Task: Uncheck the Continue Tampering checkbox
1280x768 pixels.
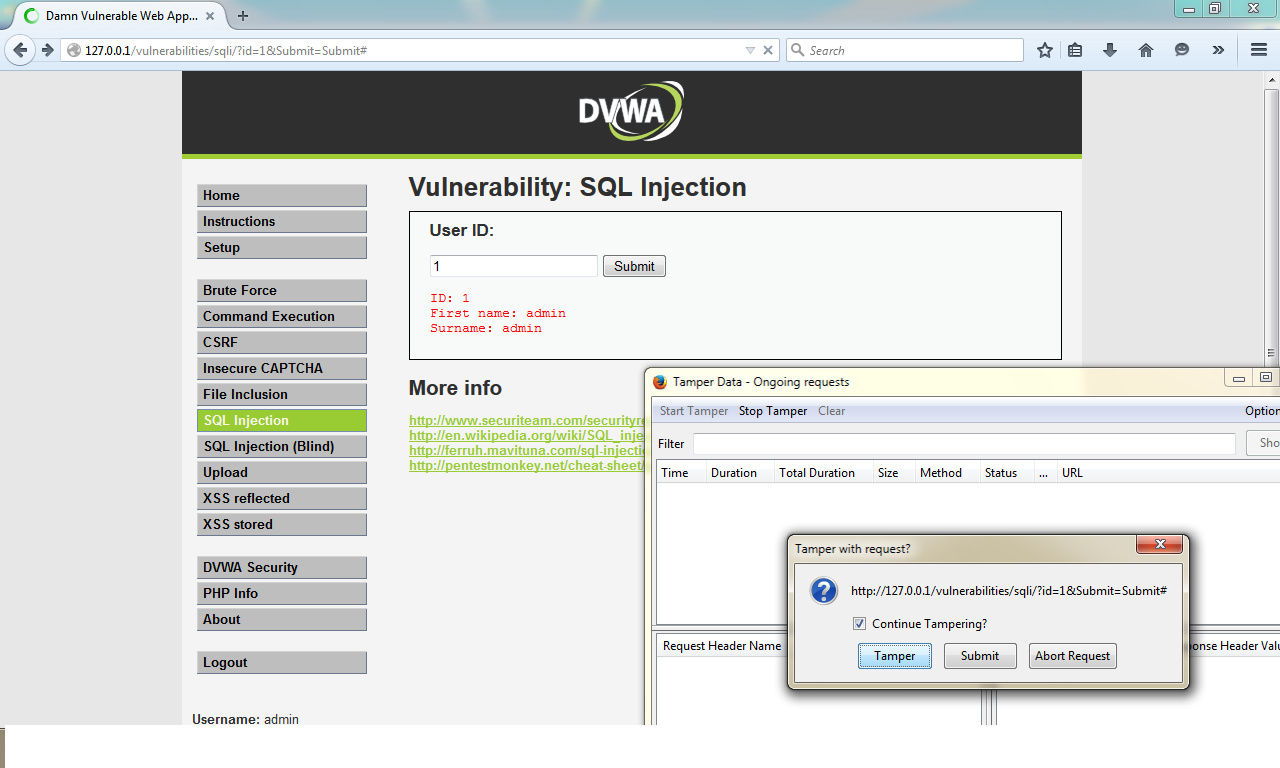Action: [x=859, y=623]
